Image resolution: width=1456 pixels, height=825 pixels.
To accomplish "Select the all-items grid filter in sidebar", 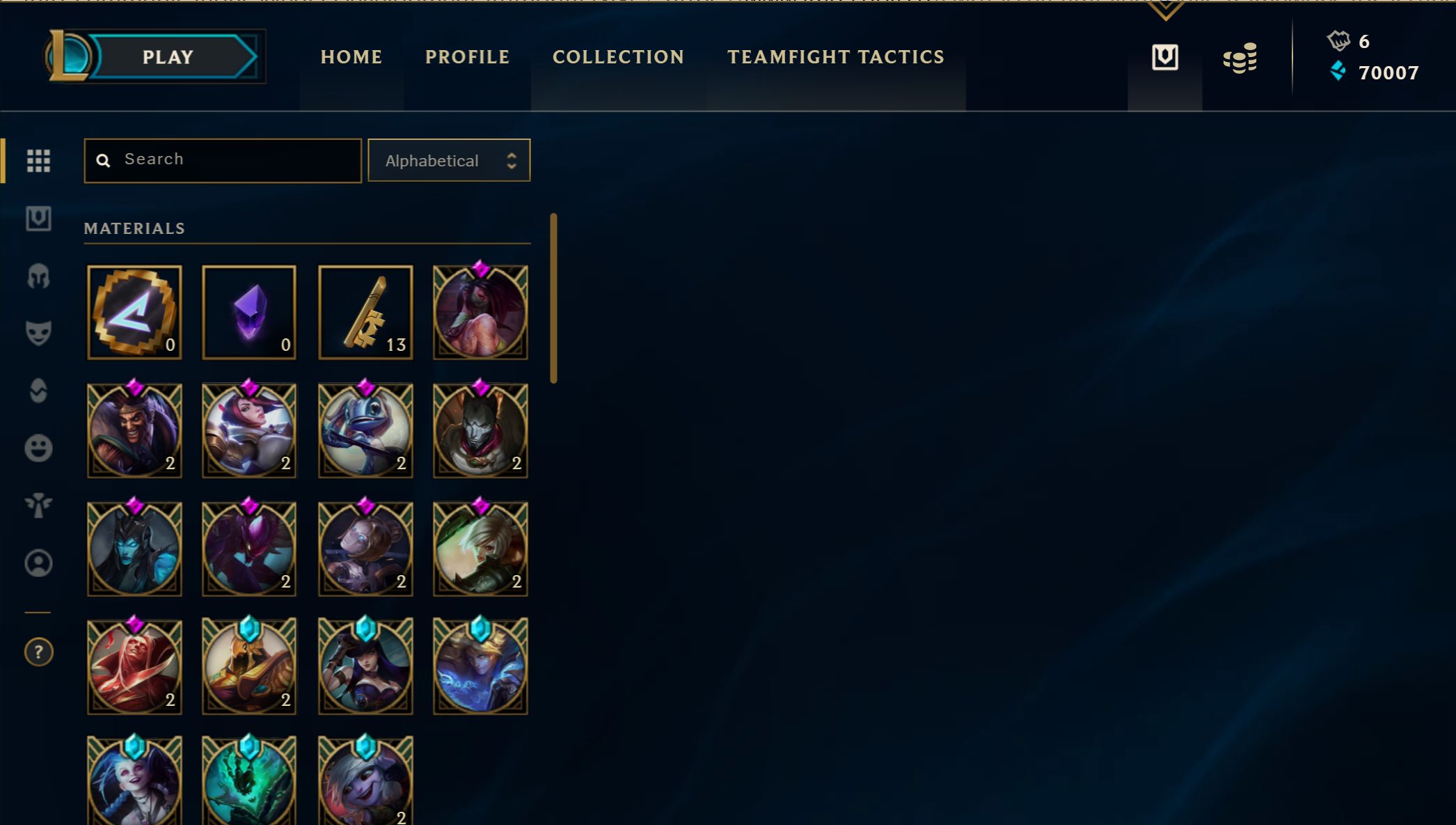I will [38, 161].
